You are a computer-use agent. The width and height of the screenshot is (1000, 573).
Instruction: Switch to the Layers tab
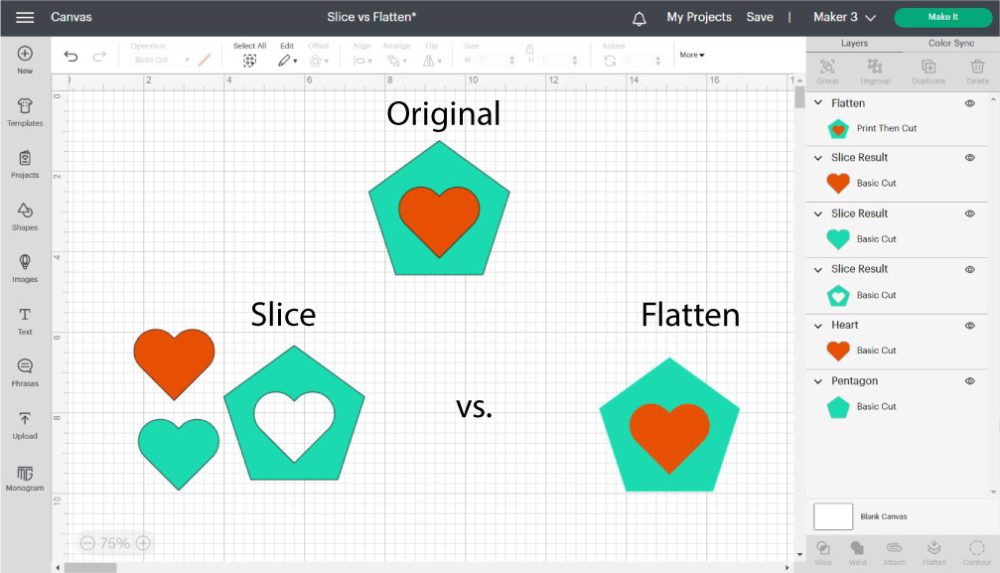tap(854, 43)
